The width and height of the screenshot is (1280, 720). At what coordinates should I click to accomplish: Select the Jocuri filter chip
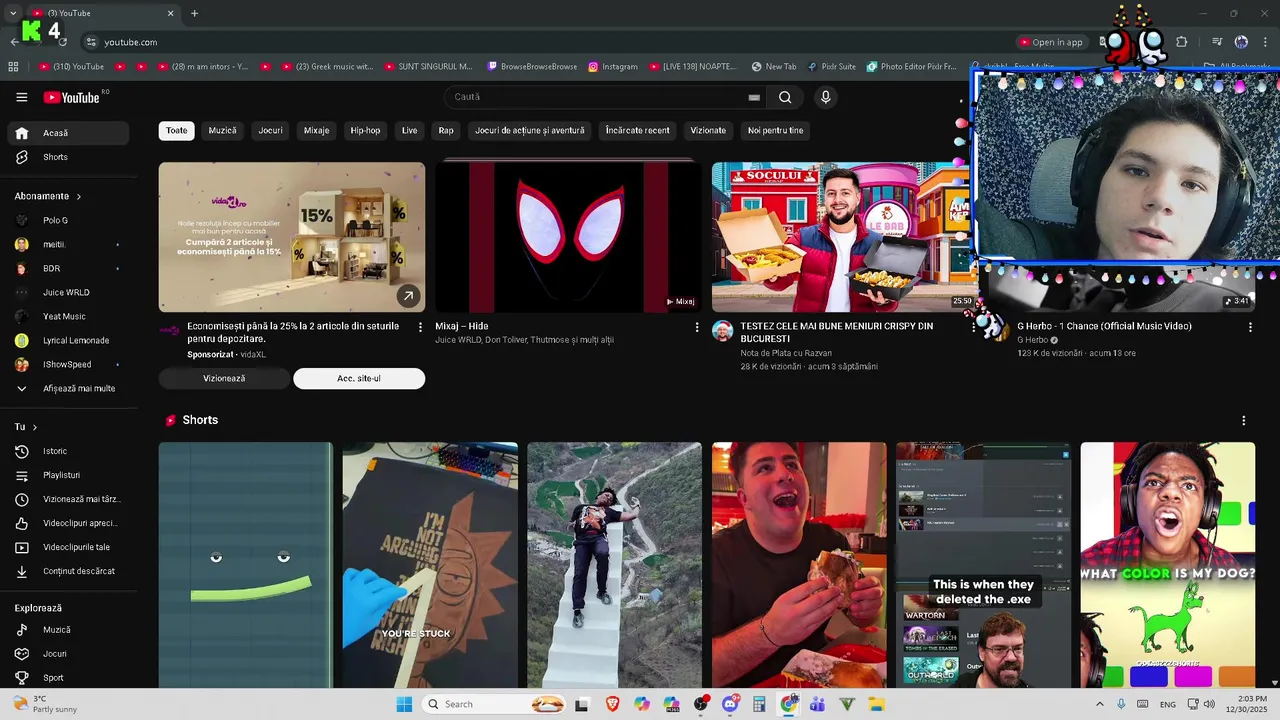tap(270, 130)
